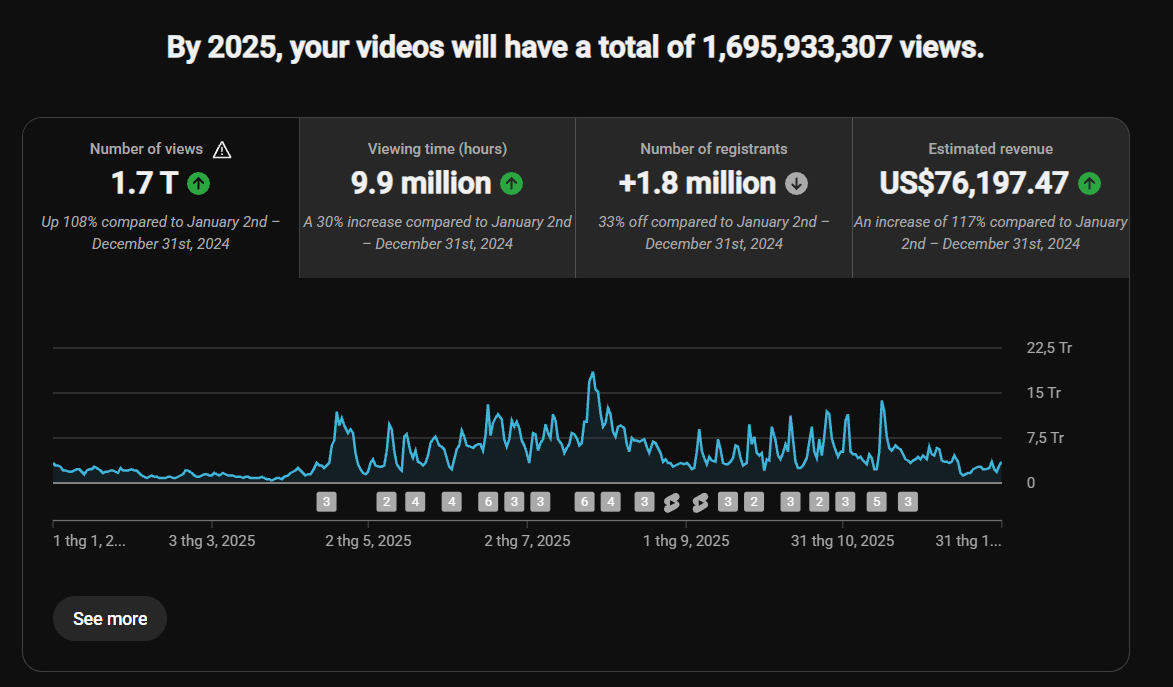Select the Number of views tab
1173x687 pixels.
point(161,198)
